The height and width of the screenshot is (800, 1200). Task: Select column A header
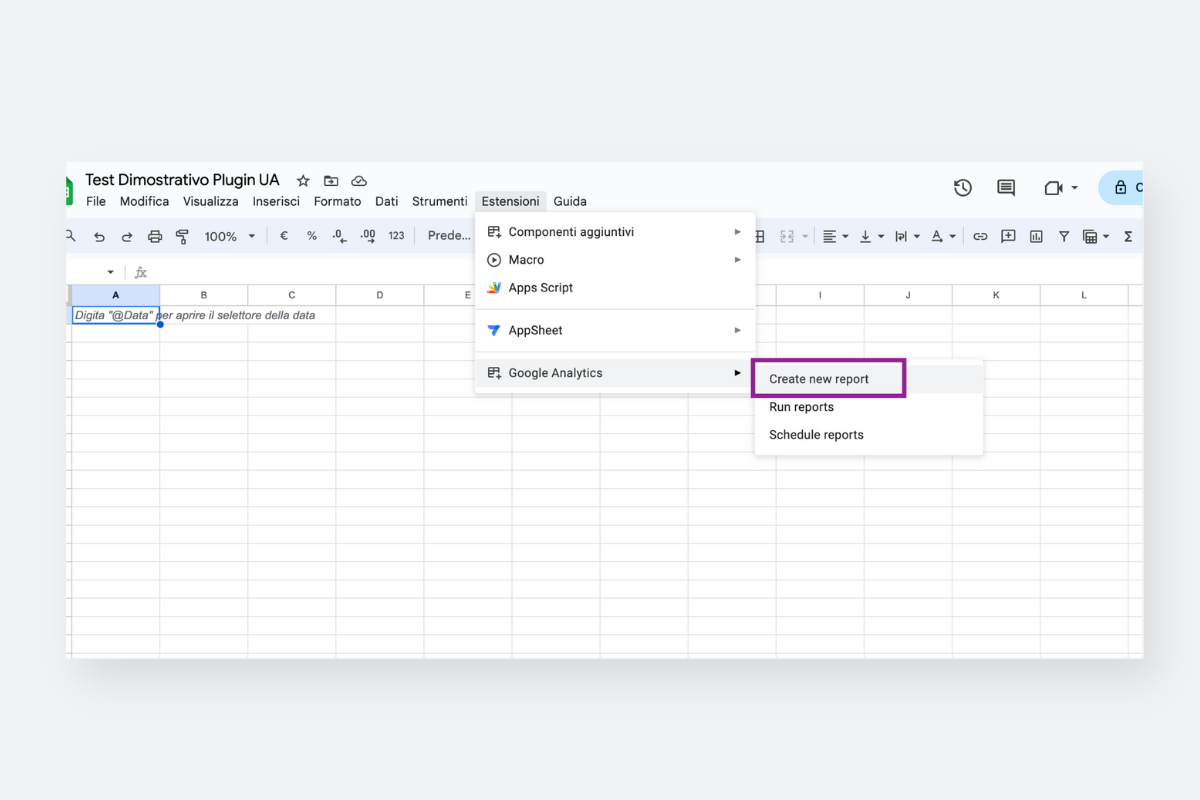116,295
